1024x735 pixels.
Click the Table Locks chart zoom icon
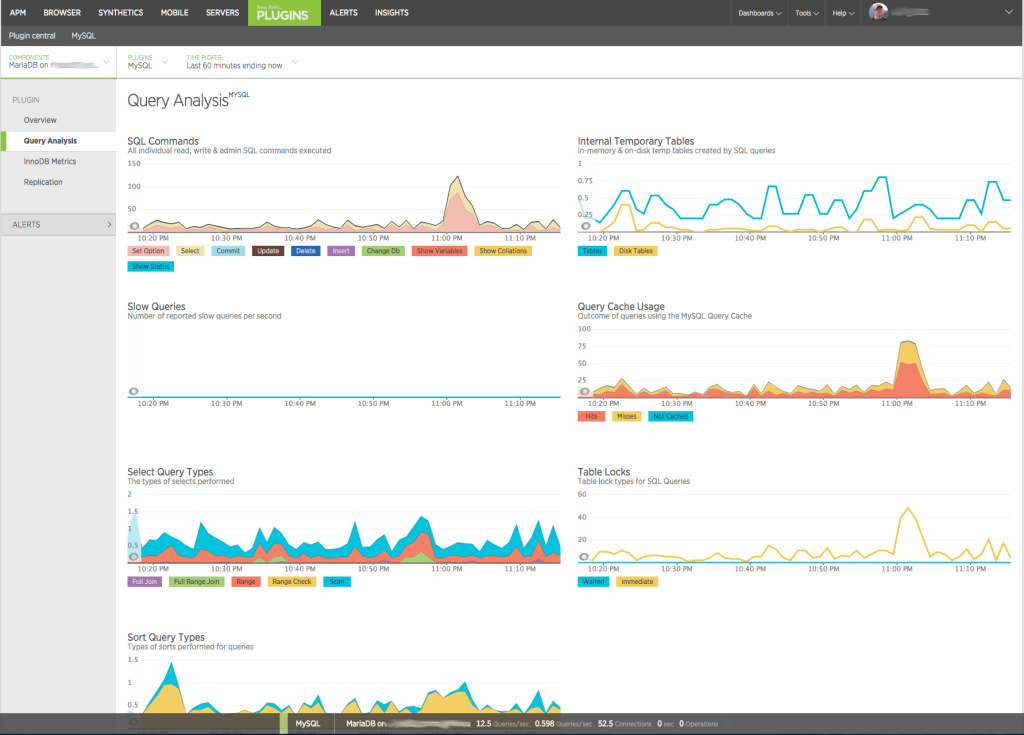584,557
